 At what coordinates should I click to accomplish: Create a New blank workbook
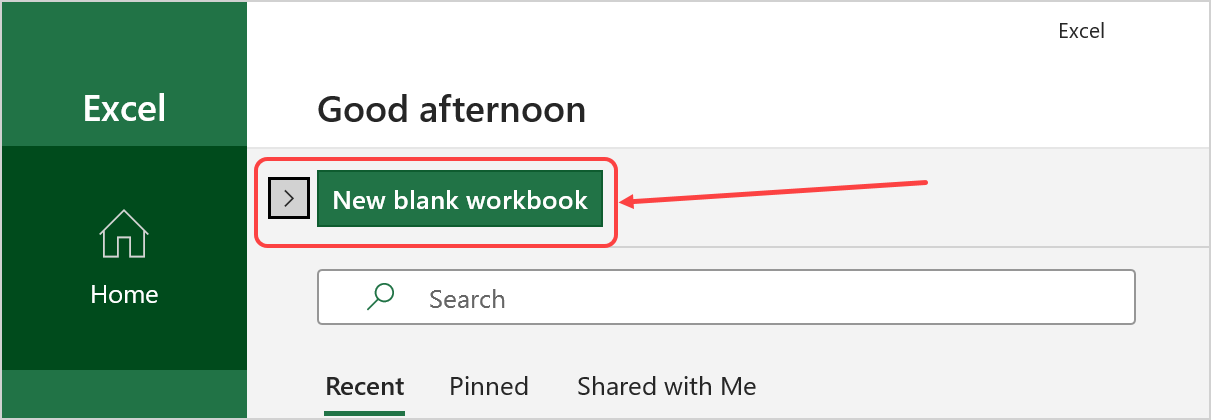click(460, 199)
